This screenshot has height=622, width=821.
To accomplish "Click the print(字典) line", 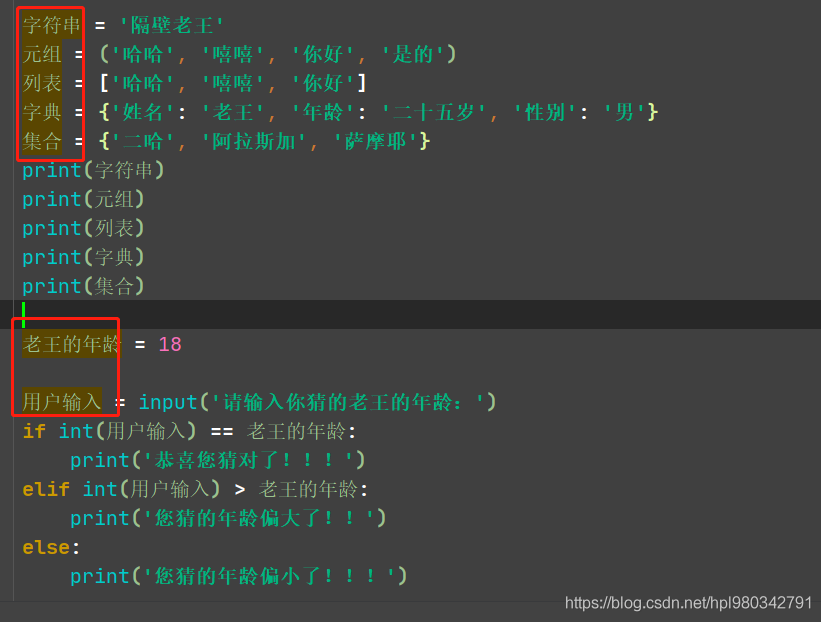I will (83, 257).
